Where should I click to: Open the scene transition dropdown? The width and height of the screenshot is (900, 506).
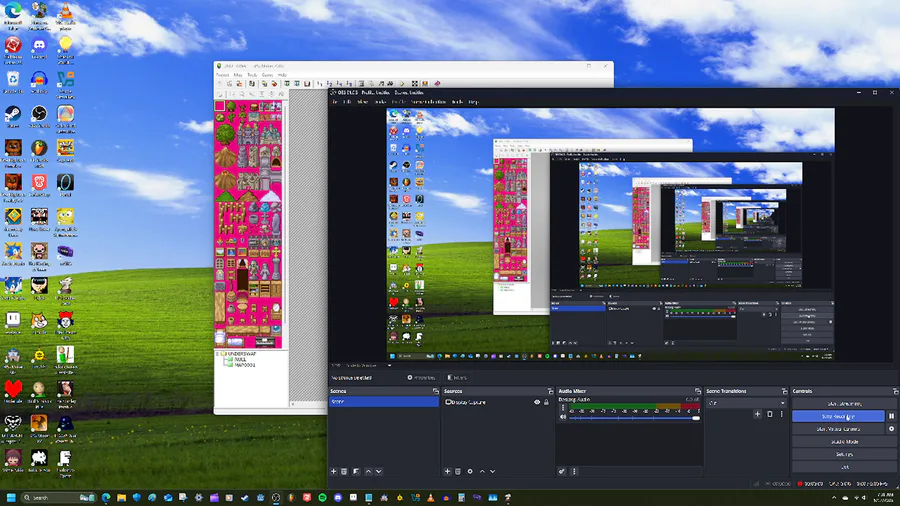(747, 403)
